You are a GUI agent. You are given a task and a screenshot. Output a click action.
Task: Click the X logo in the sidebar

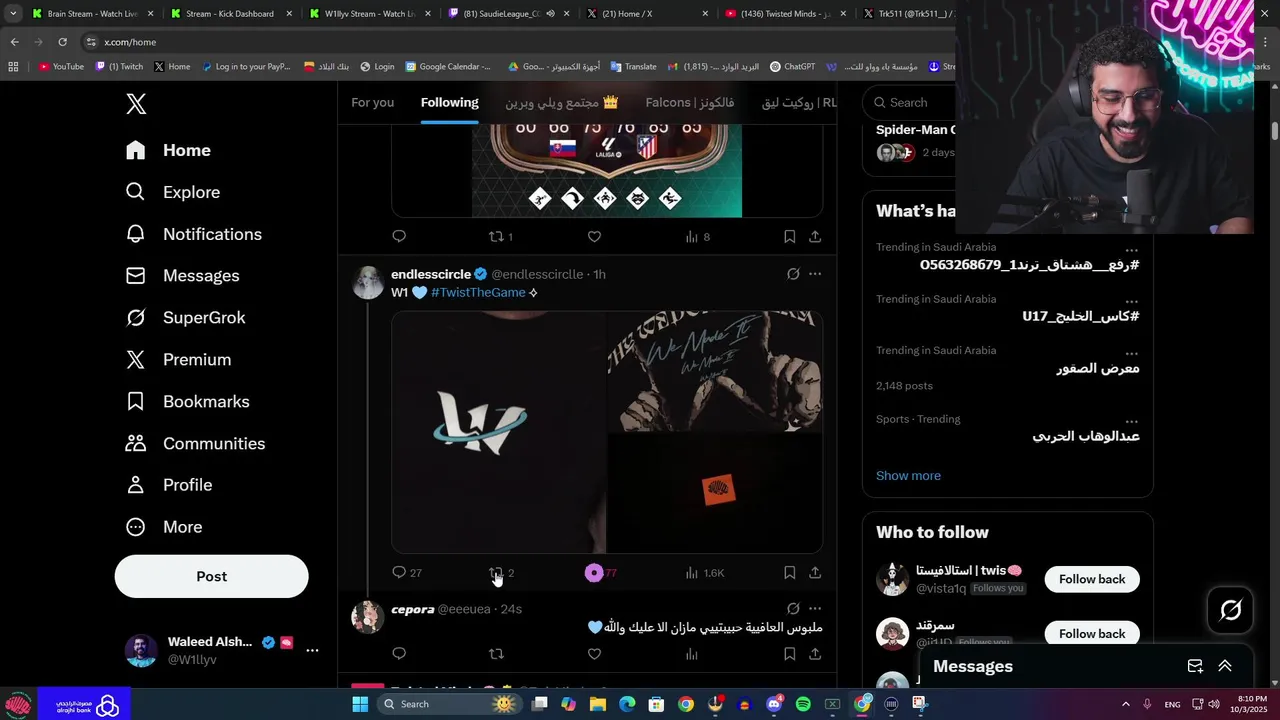(x=136, y=103)
